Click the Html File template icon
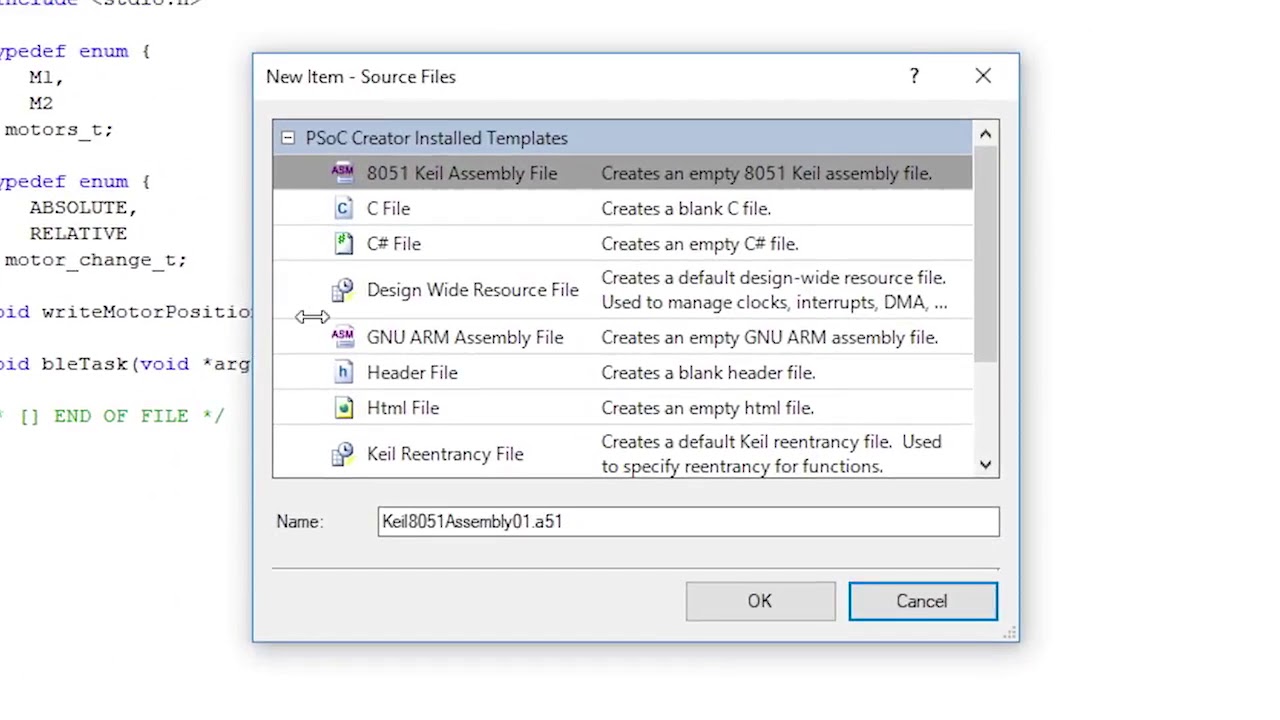 343,407
